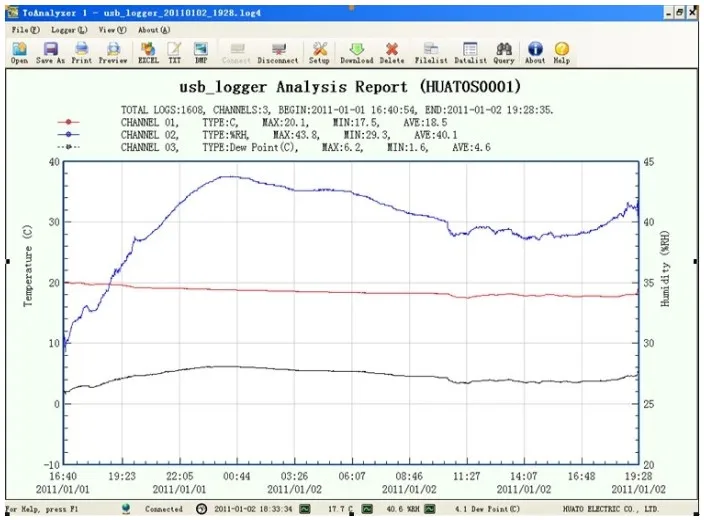Click the Save As toolbar icon
The image size is (704, 520).
point(50,50)
